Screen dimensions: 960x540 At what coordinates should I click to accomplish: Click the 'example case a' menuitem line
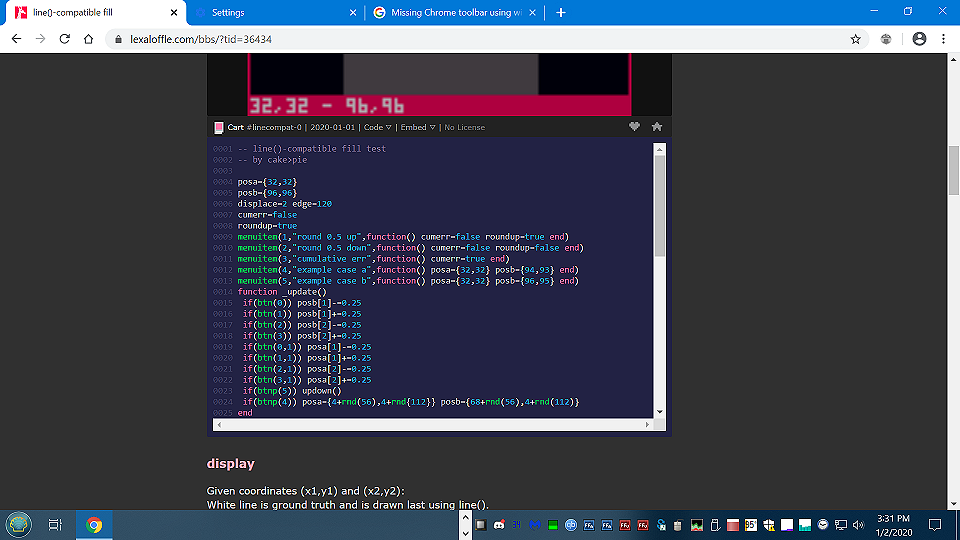pos(408,270)
